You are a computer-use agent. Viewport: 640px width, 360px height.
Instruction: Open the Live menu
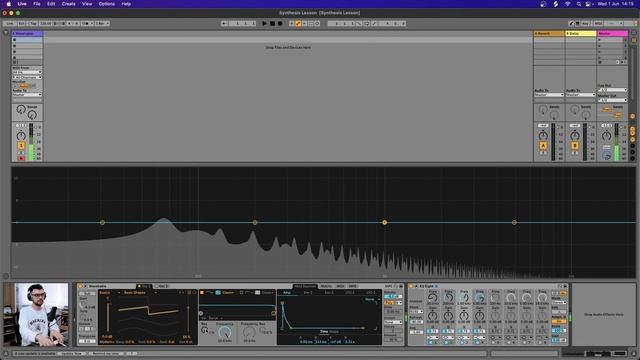click(22, 4)
